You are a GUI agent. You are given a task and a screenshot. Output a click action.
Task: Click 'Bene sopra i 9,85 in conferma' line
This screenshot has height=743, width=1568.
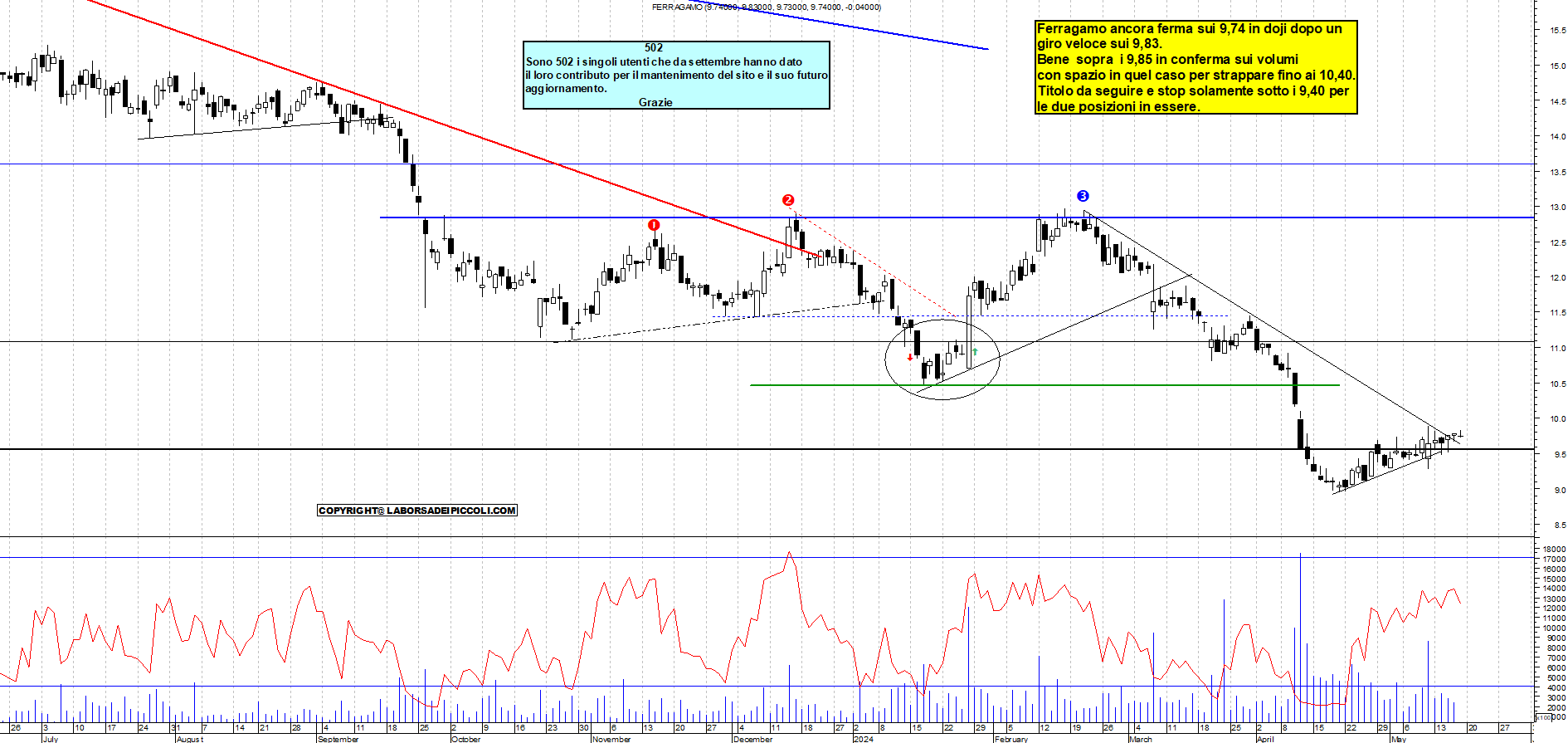(1167, 60)
